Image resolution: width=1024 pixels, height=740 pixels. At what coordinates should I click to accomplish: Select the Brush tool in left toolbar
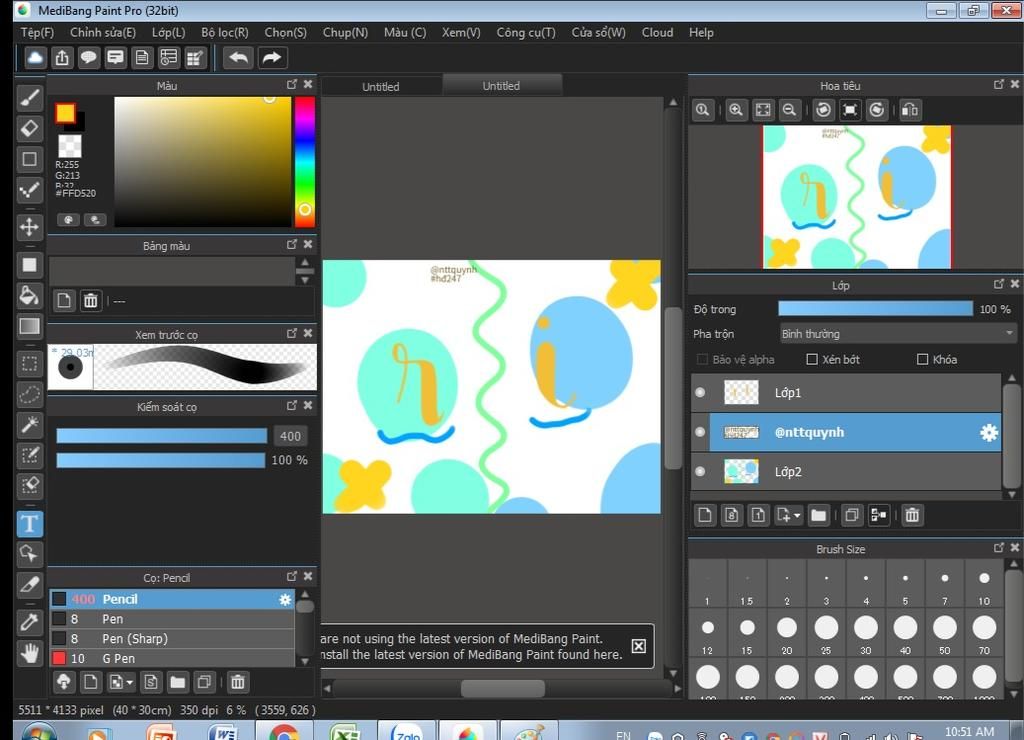coord(29,98)
